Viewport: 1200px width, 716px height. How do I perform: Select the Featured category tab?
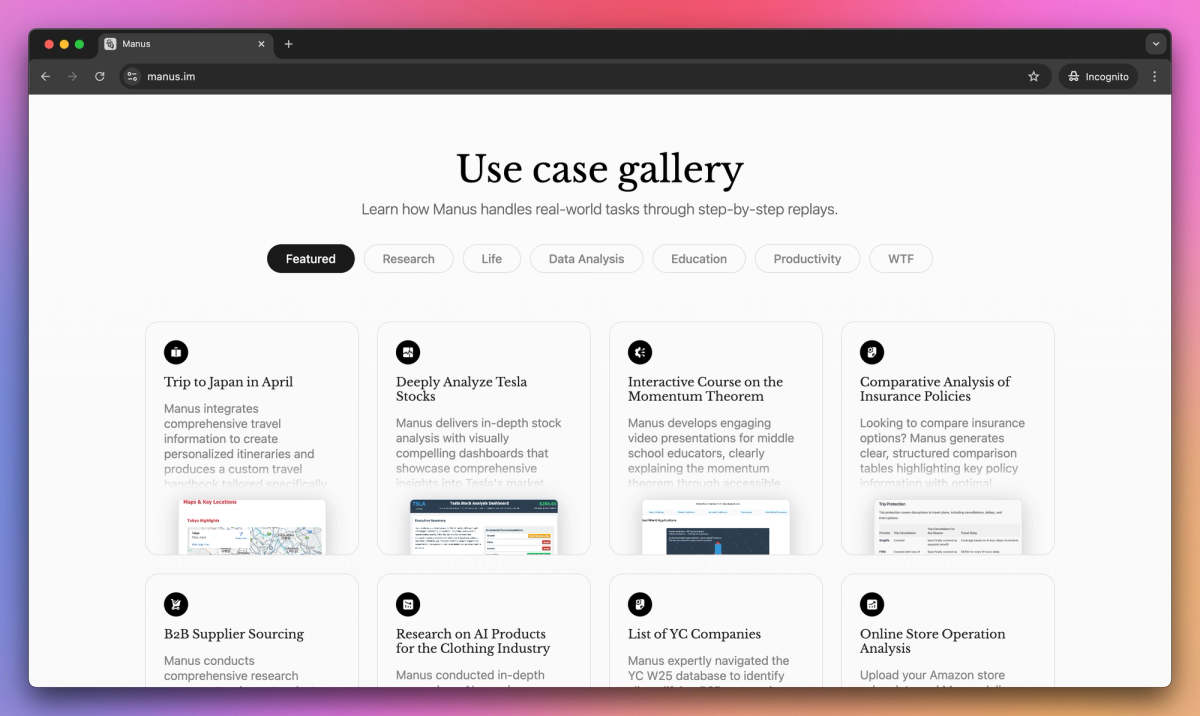pyautogui.click(x=311, y=259)
